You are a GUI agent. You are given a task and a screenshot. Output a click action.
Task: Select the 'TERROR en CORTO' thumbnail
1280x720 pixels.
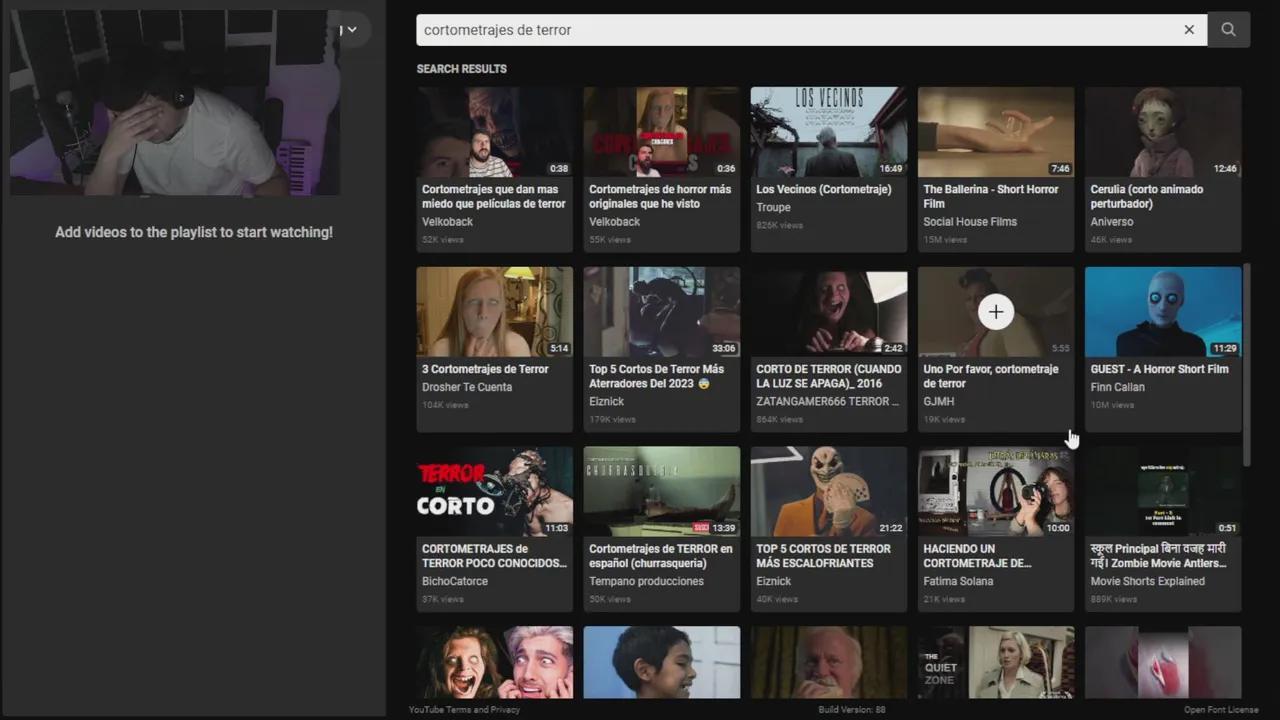coord(495,492)
